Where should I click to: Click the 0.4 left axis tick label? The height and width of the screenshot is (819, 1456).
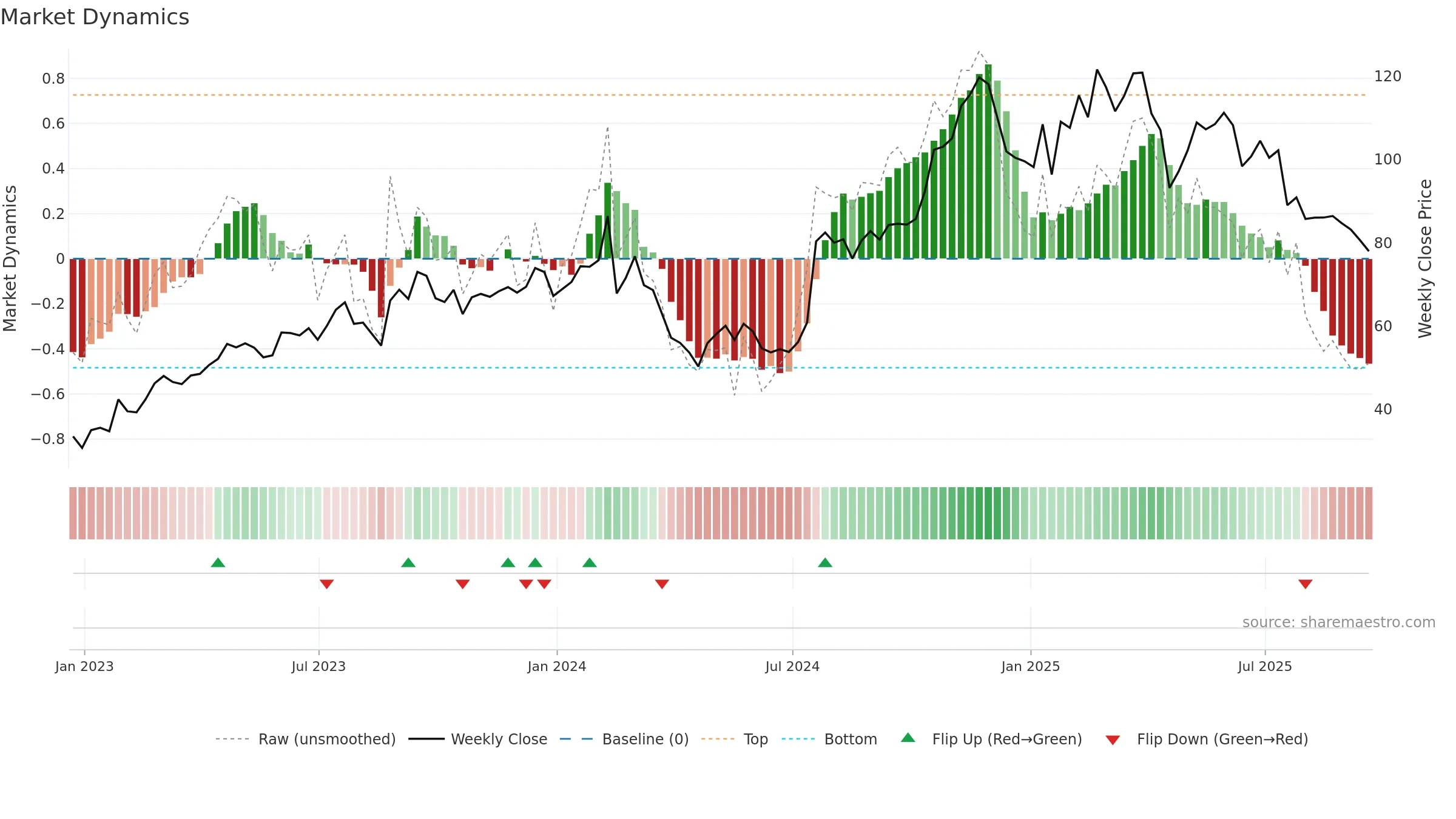pos(53,169)
